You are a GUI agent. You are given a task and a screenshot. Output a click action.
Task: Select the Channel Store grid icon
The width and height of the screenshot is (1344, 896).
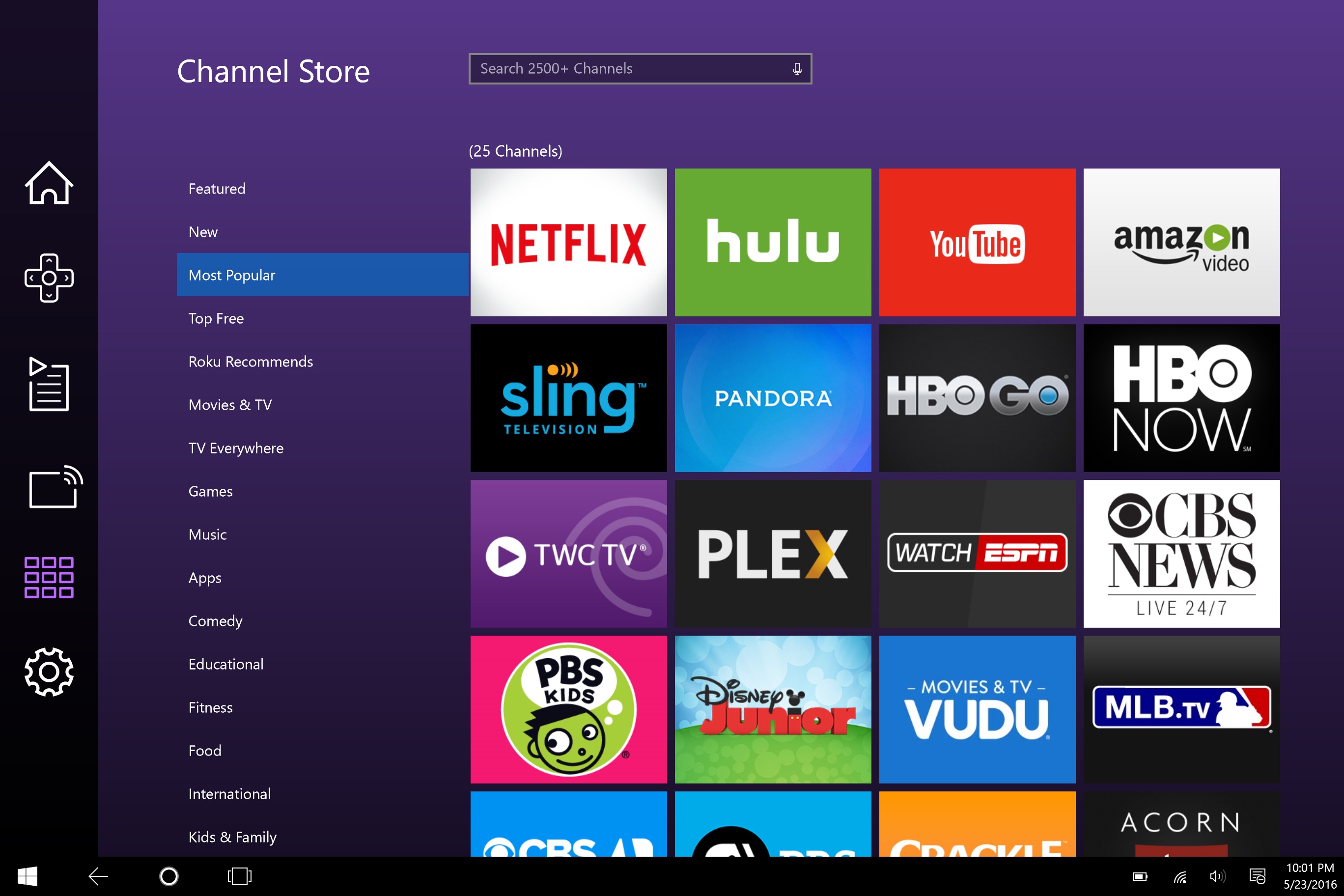pos(49,578)
